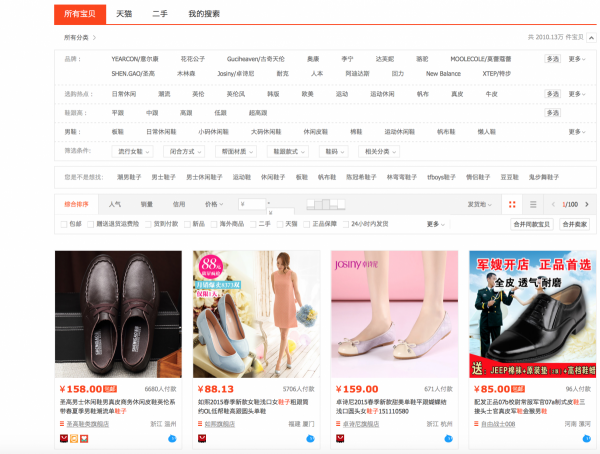Click 多选 button in the 品牌 row
This screenshot has width=600, height=454.
coord(553,59)
